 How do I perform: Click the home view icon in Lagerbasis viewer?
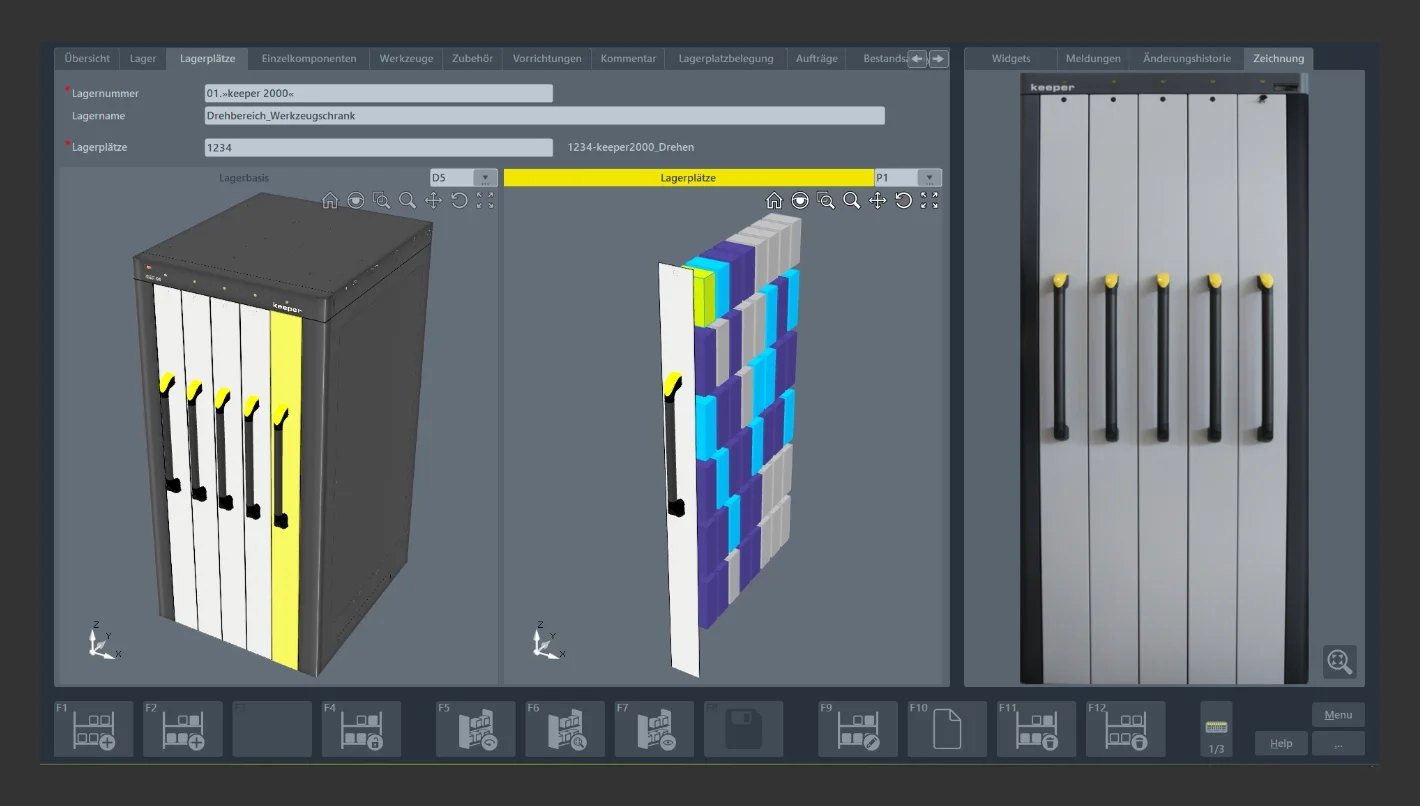[x=330, y=200]
